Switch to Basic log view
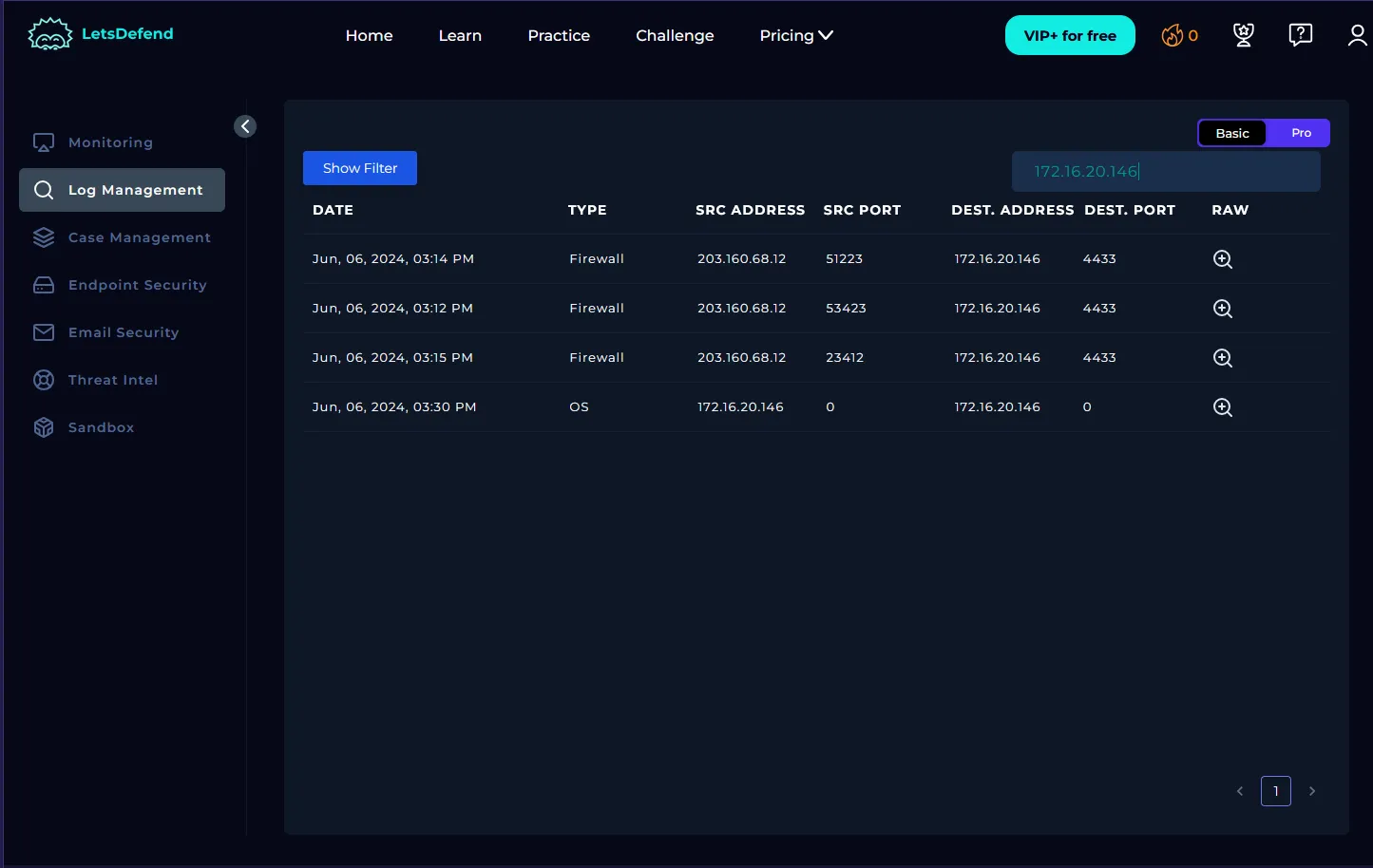This screenshot has width=1373, height=868. [x=1232, y=133]
